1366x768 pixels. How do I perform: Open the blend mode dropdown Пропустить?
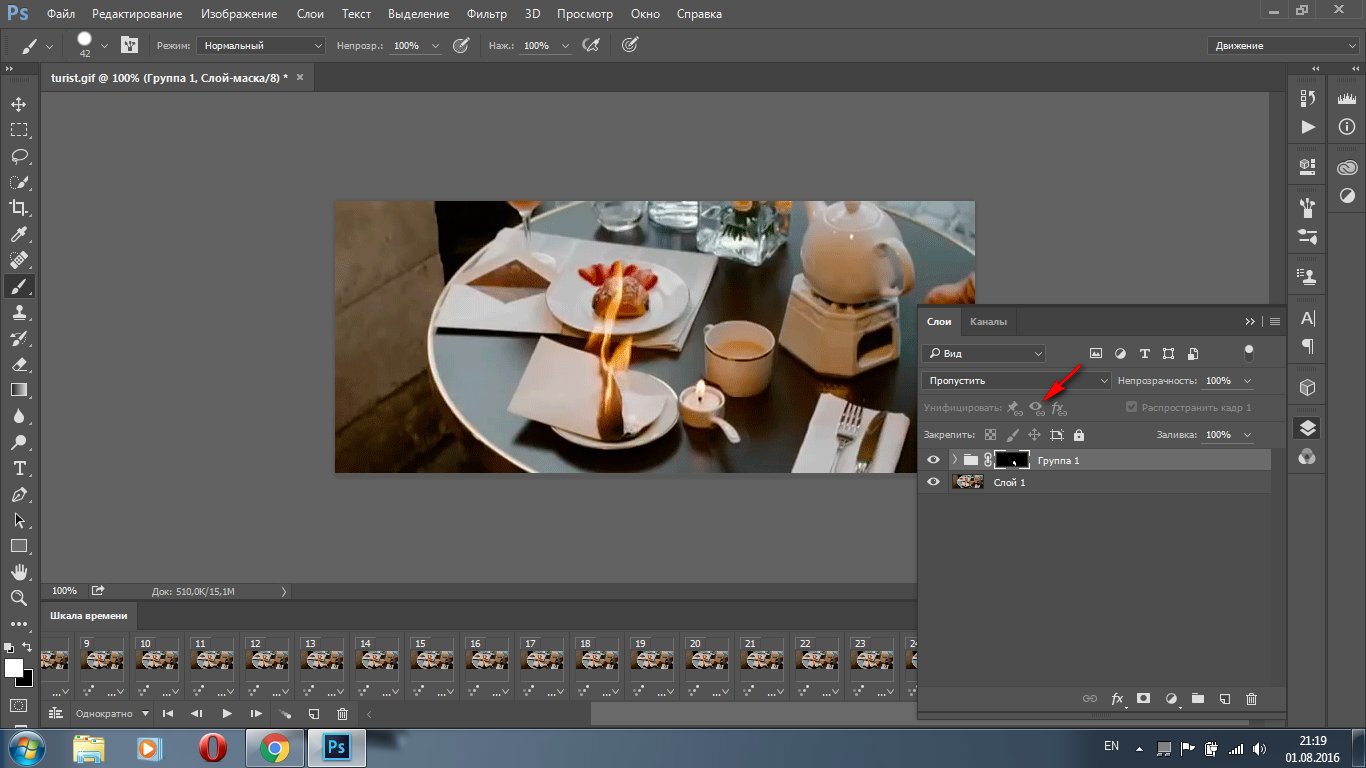click(1016, 380)
